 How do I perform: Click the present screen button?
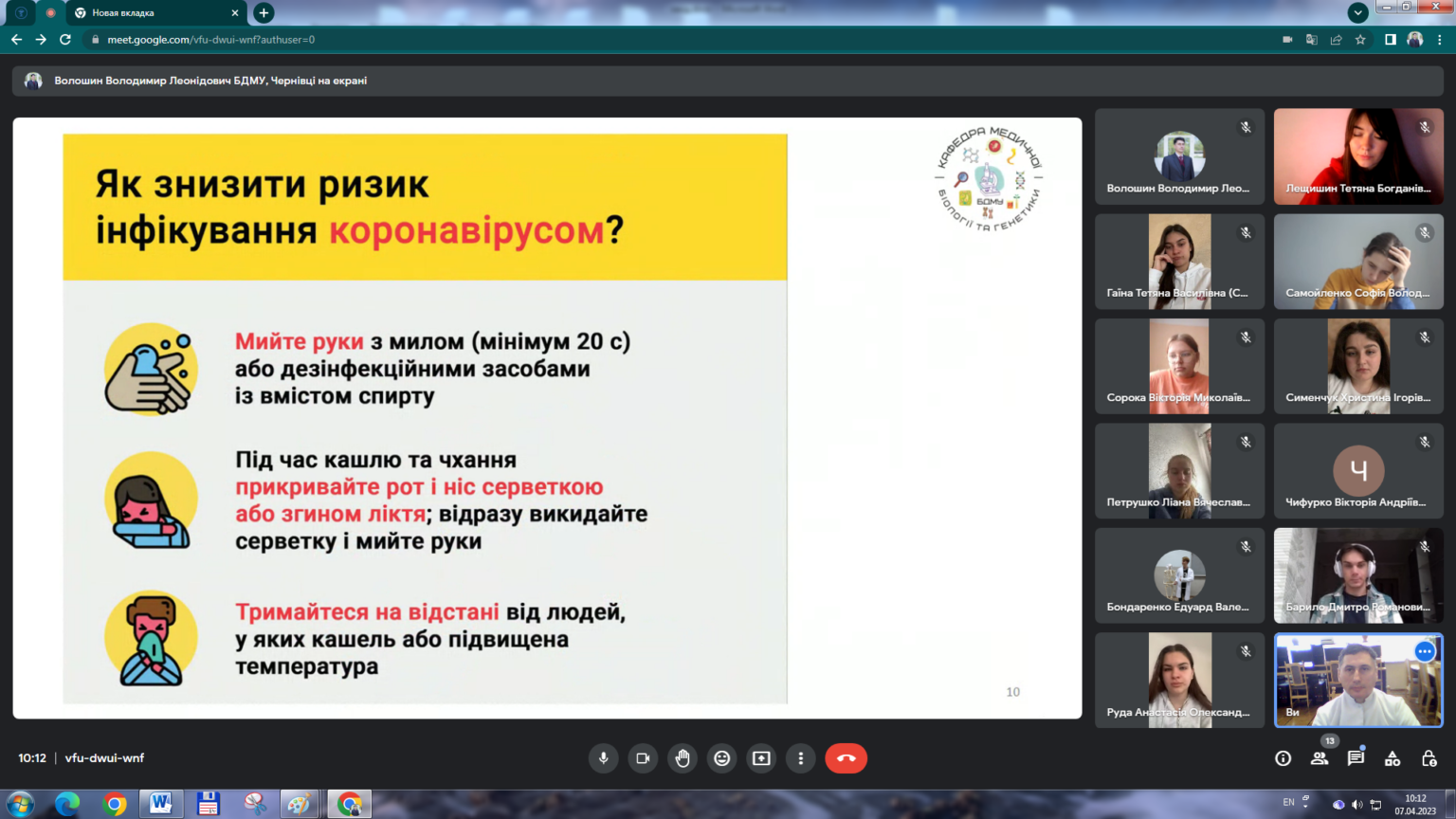click(761, 758)
